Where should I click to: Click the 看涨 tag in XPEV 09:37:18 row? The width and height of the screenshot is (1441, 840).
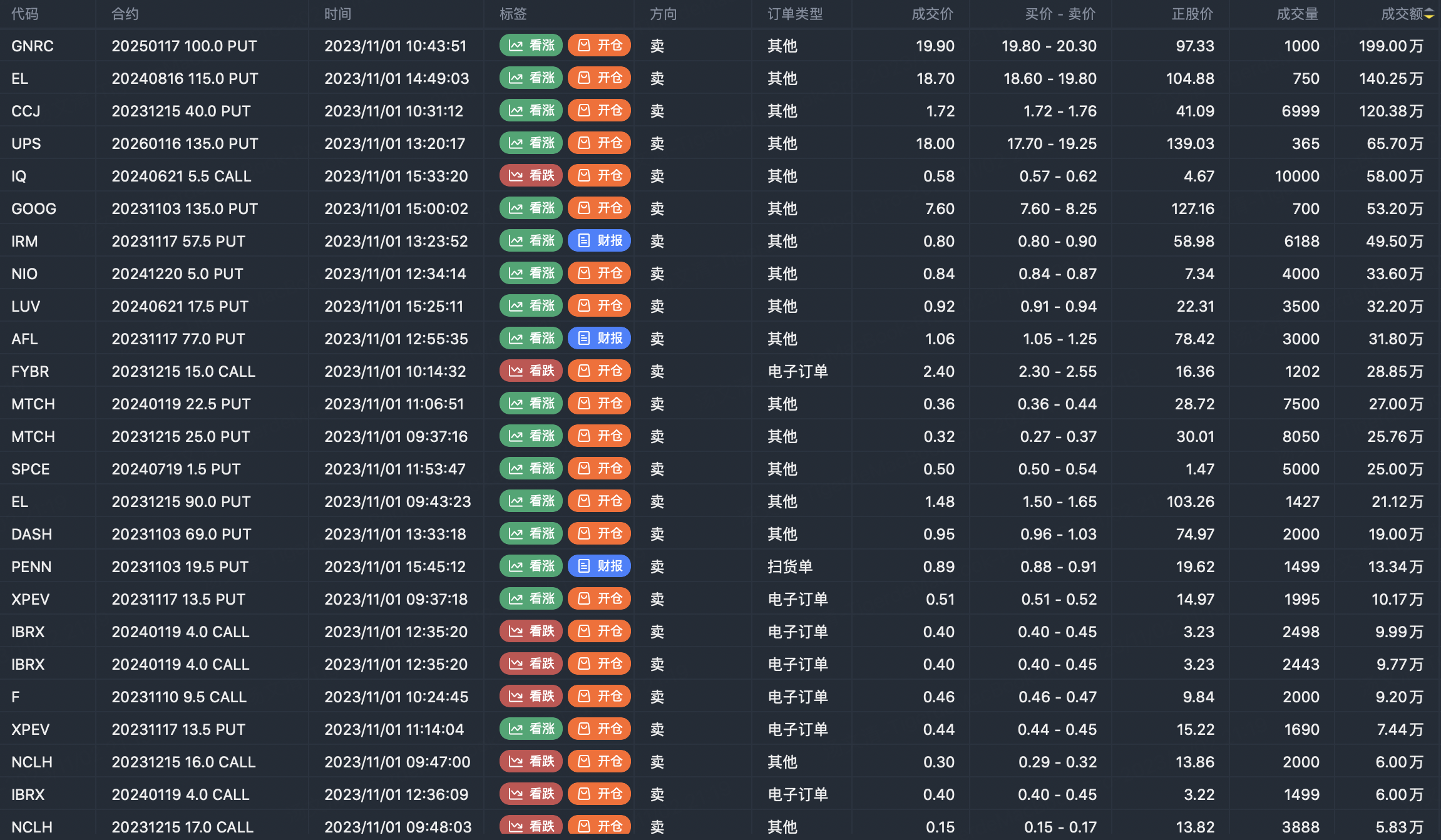531,599
